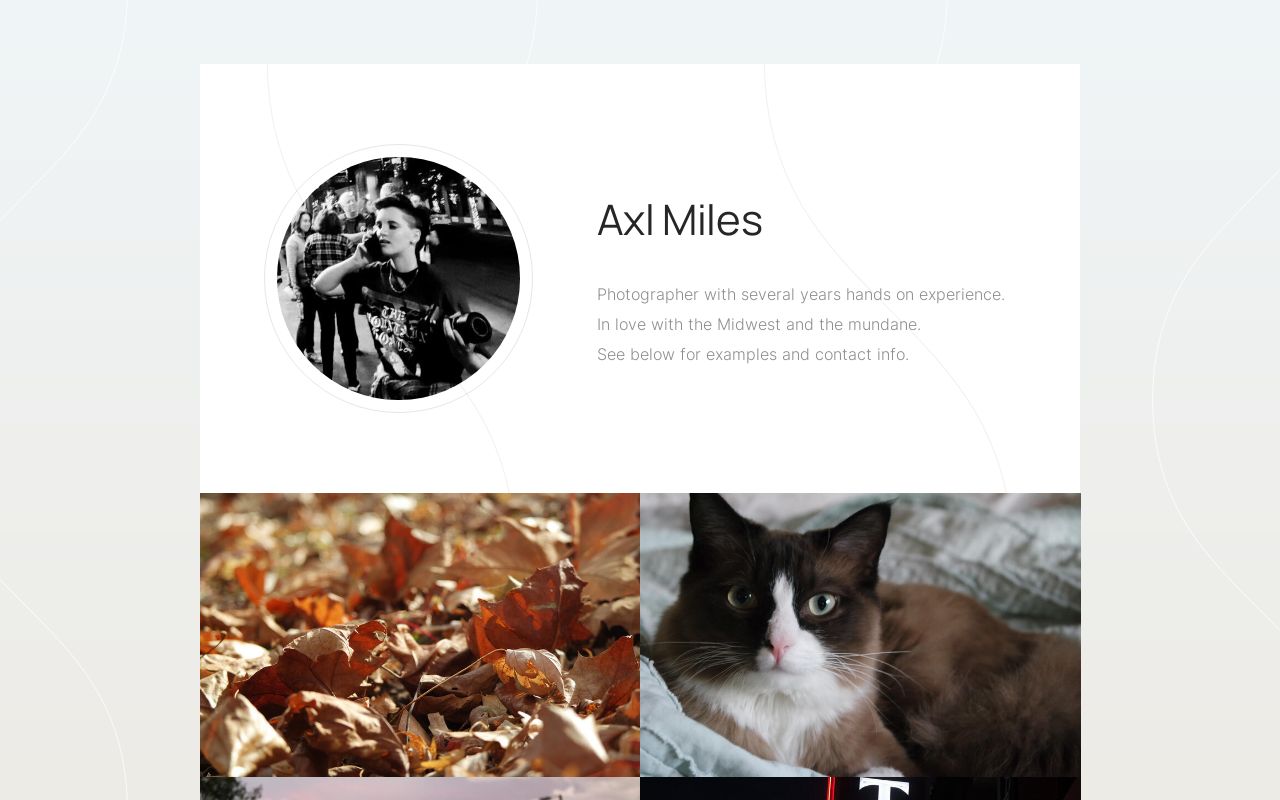Click the partially visible sky photo below the leaves
Viewport: 1280px width, 800px height.
coord(420,789)
